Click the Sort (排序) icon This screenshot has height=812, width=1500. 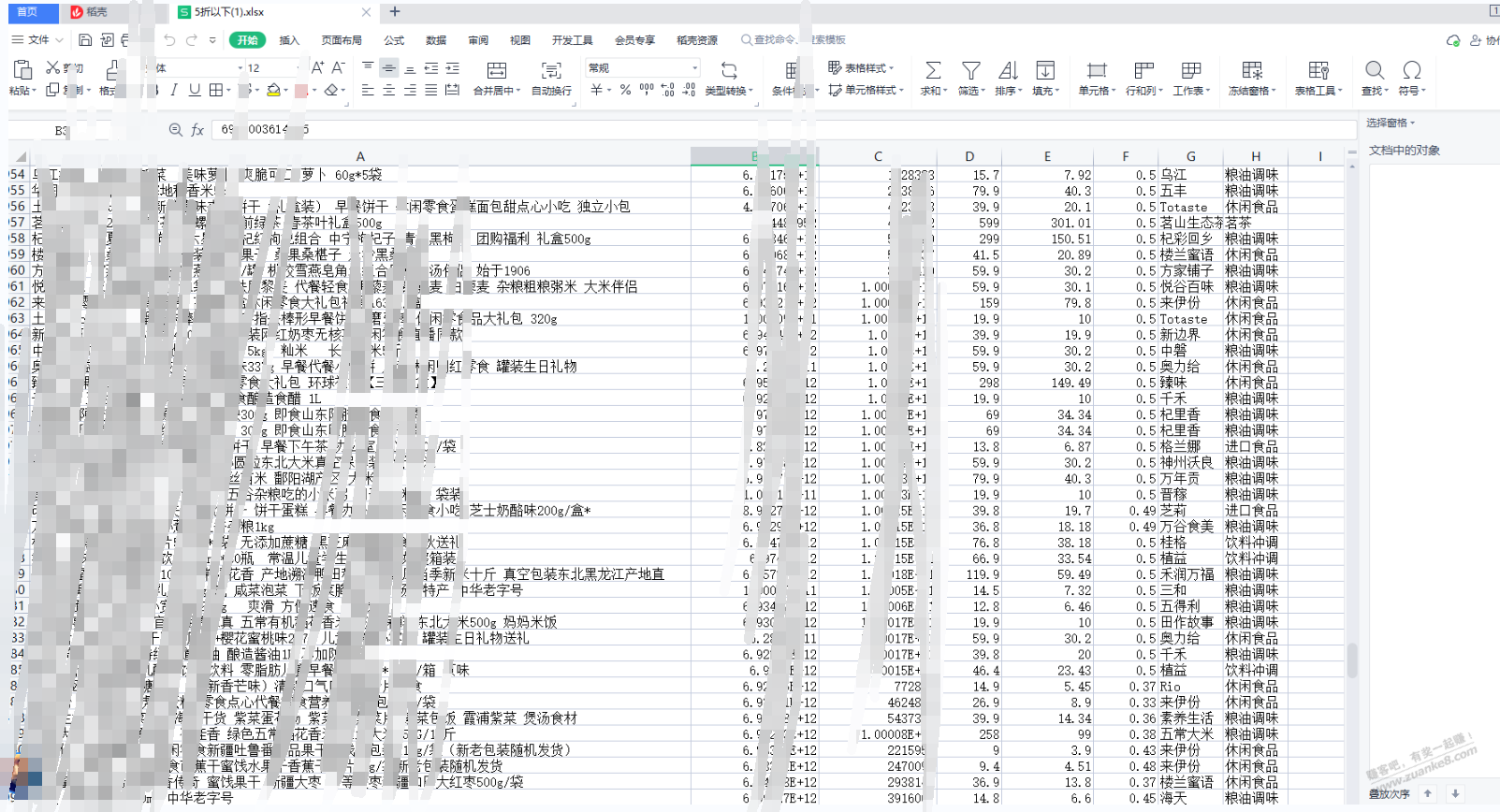(1008, 70)
